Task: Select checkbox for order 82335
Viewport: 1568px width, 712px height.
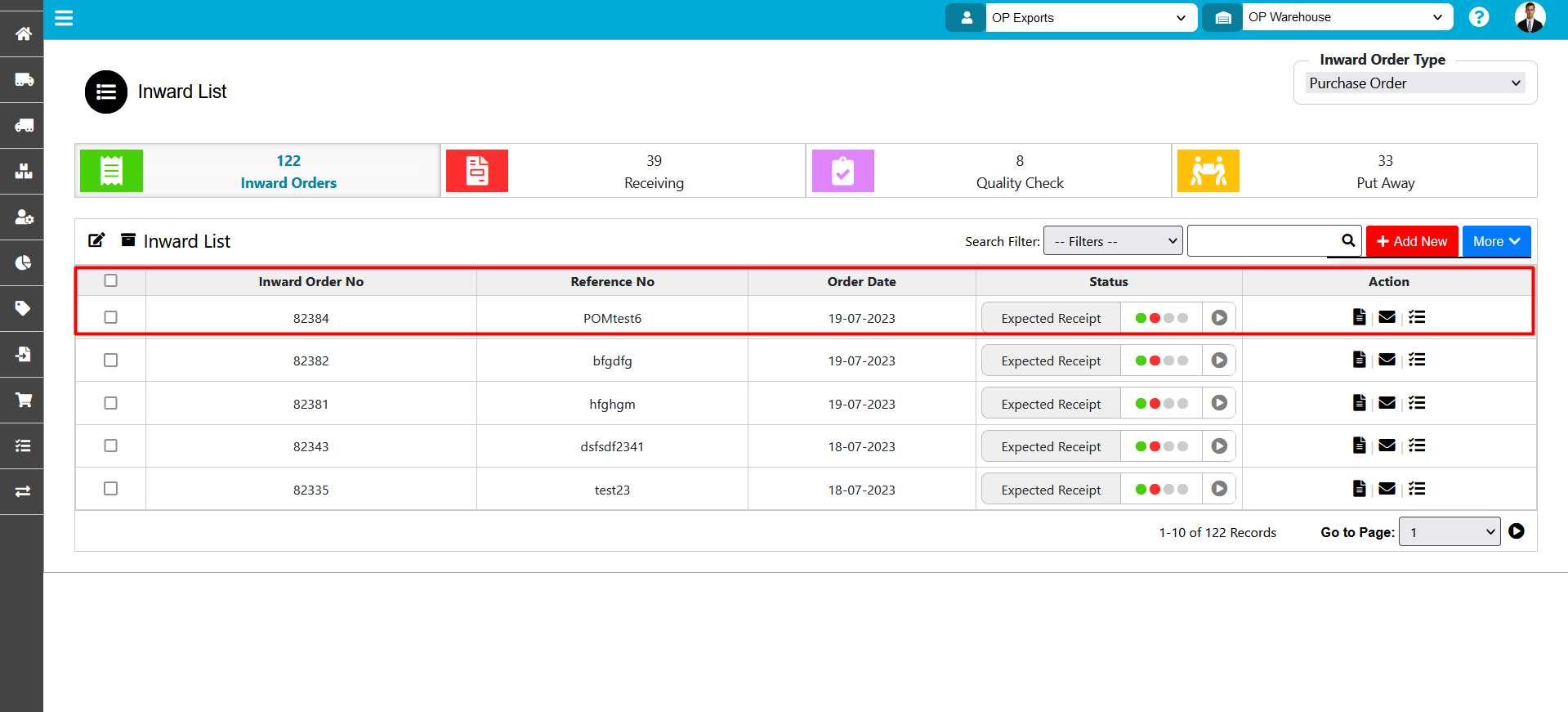Action: point(111,489)
